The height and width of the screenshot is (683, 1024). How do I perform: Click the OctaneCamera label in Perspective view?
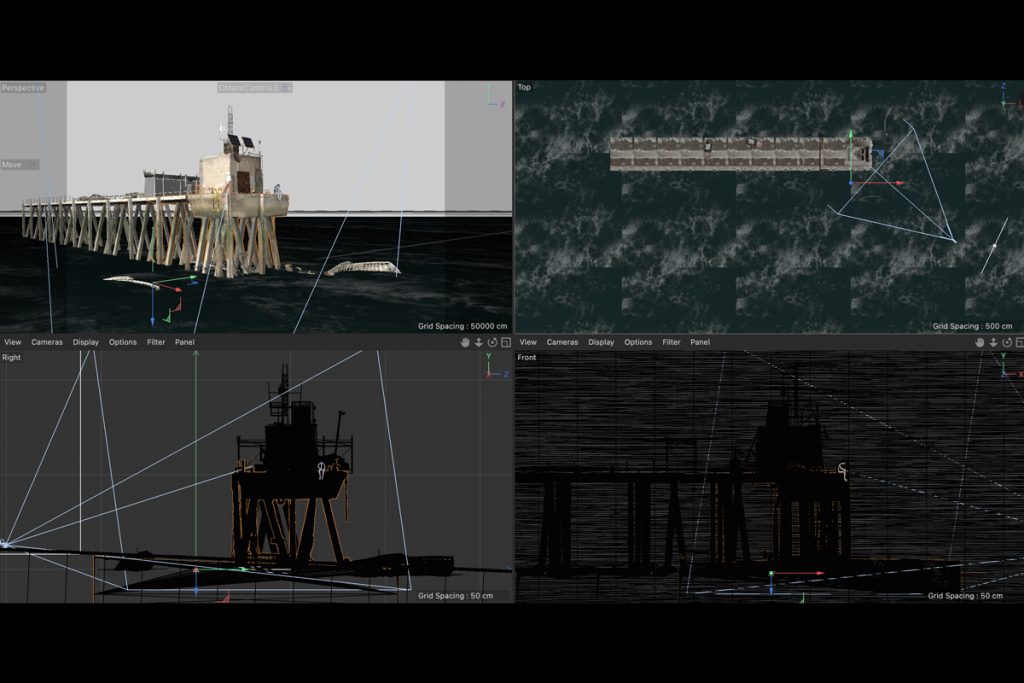tap(250, 88)
